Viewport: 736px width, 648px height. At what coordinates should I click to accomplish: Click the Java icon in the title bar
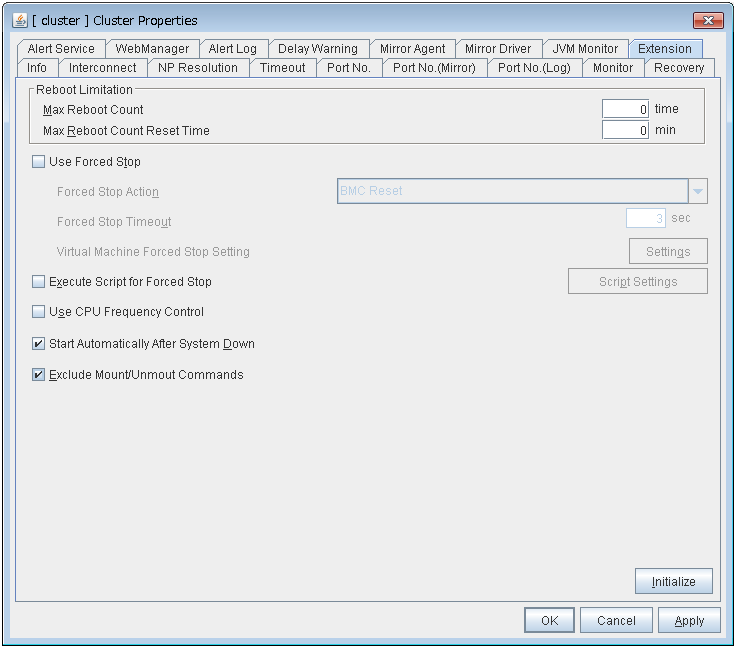pyautogui.click(x=20, y=21)
